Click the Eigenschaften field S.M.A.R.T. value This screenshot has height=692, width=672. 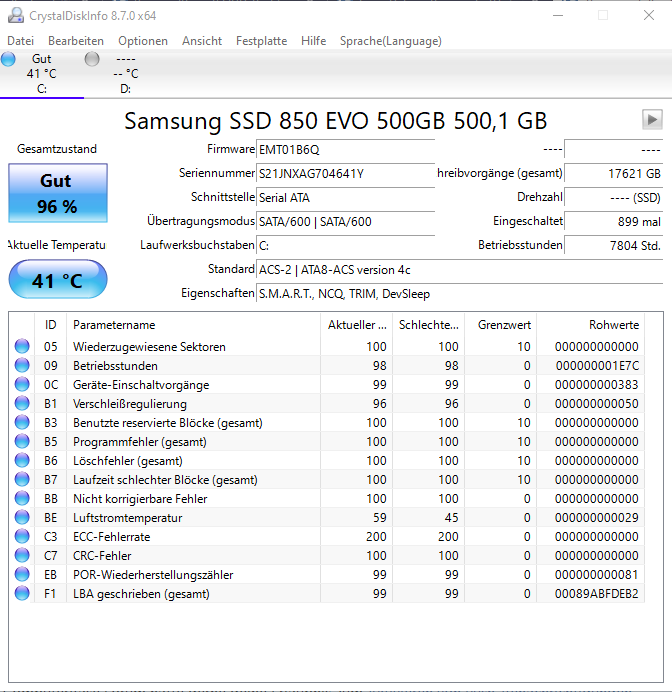point(459,293)
